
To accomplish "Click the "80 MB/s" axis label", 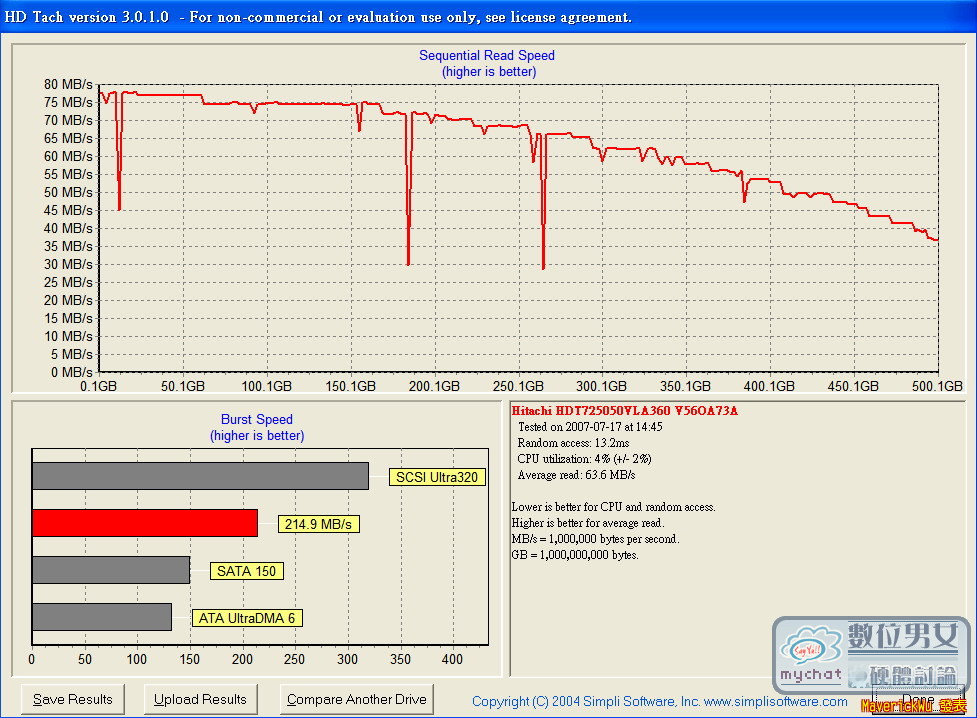I will point(68,84).
